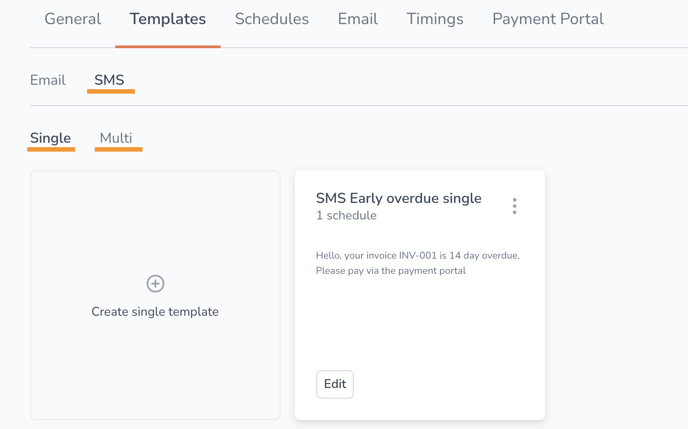Click the plus circle icon to add template
This screenshot has width=688, height=429.
coord(155,284)
